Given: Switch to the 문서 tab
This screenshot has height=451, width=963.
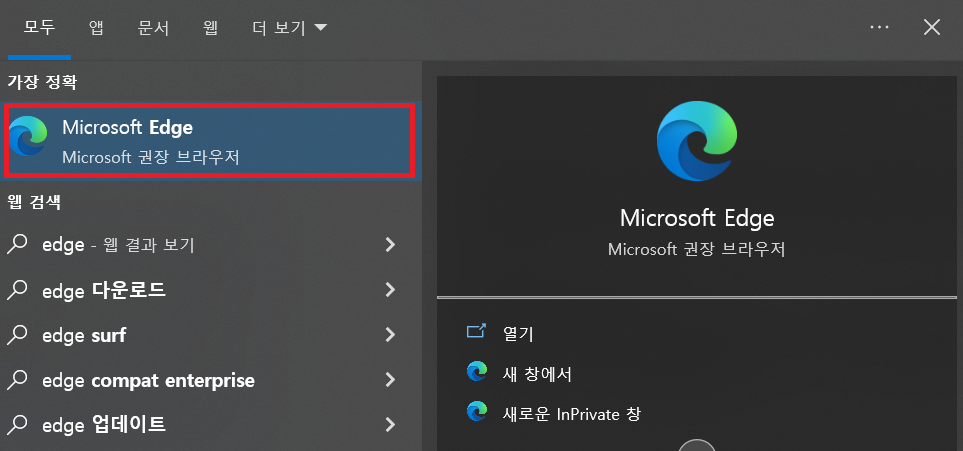Looking at the screenshot, I should pyautogui.click(x=154, y=28).
